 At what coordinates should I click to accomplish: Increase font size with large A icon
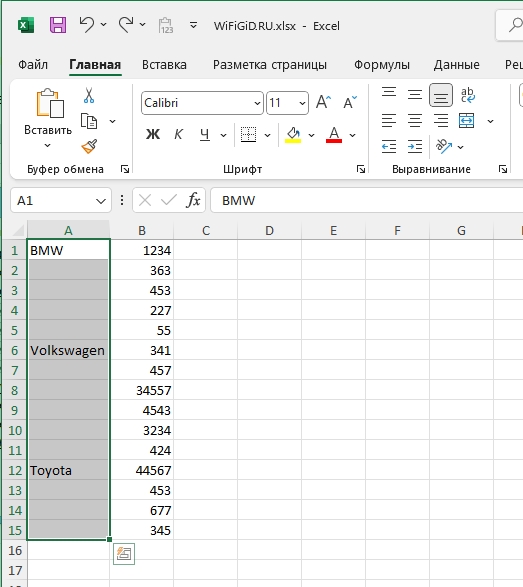click(323, 102)
